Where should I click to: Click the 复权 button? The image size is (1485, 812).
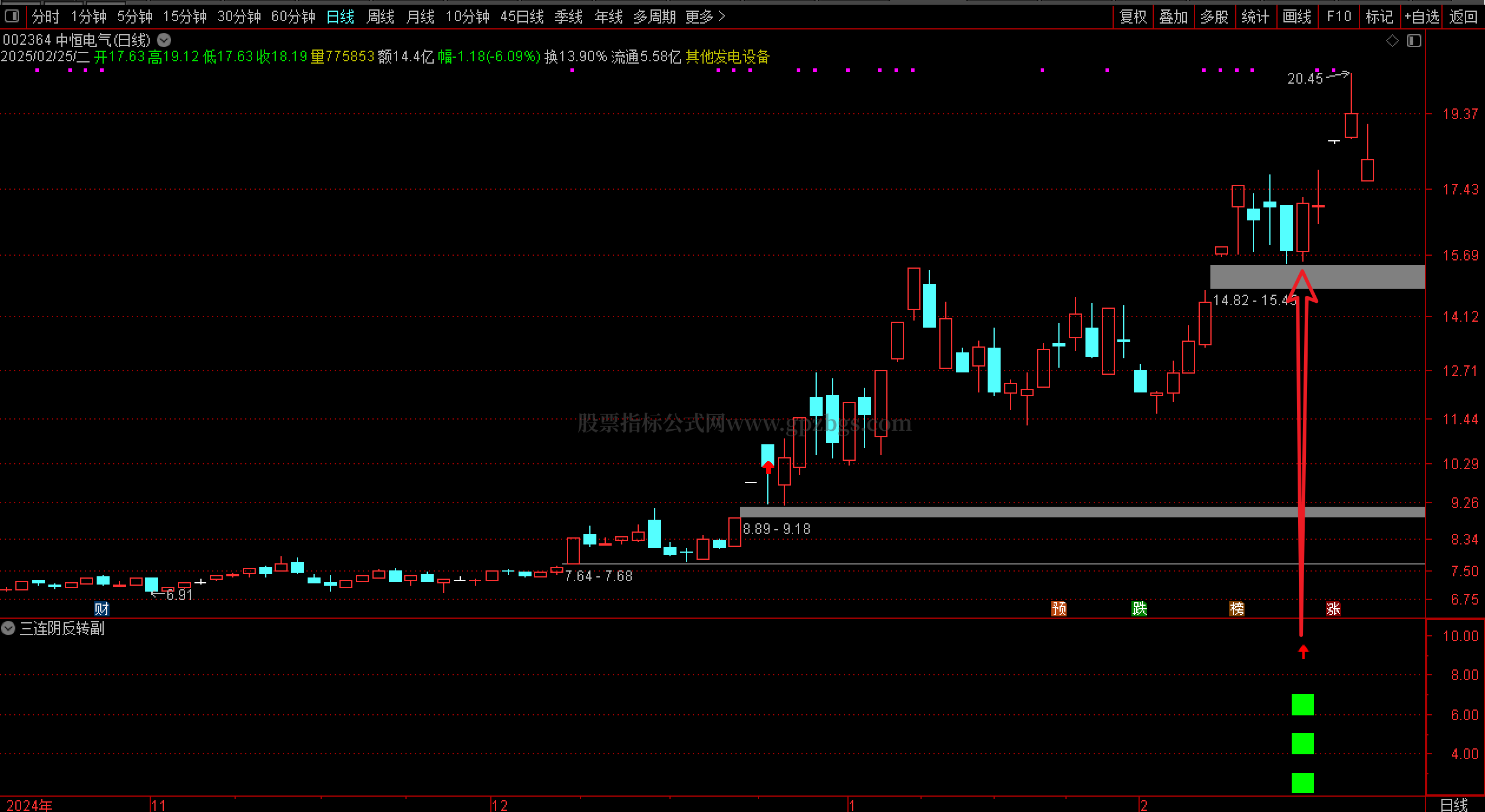pos(1133,16)
